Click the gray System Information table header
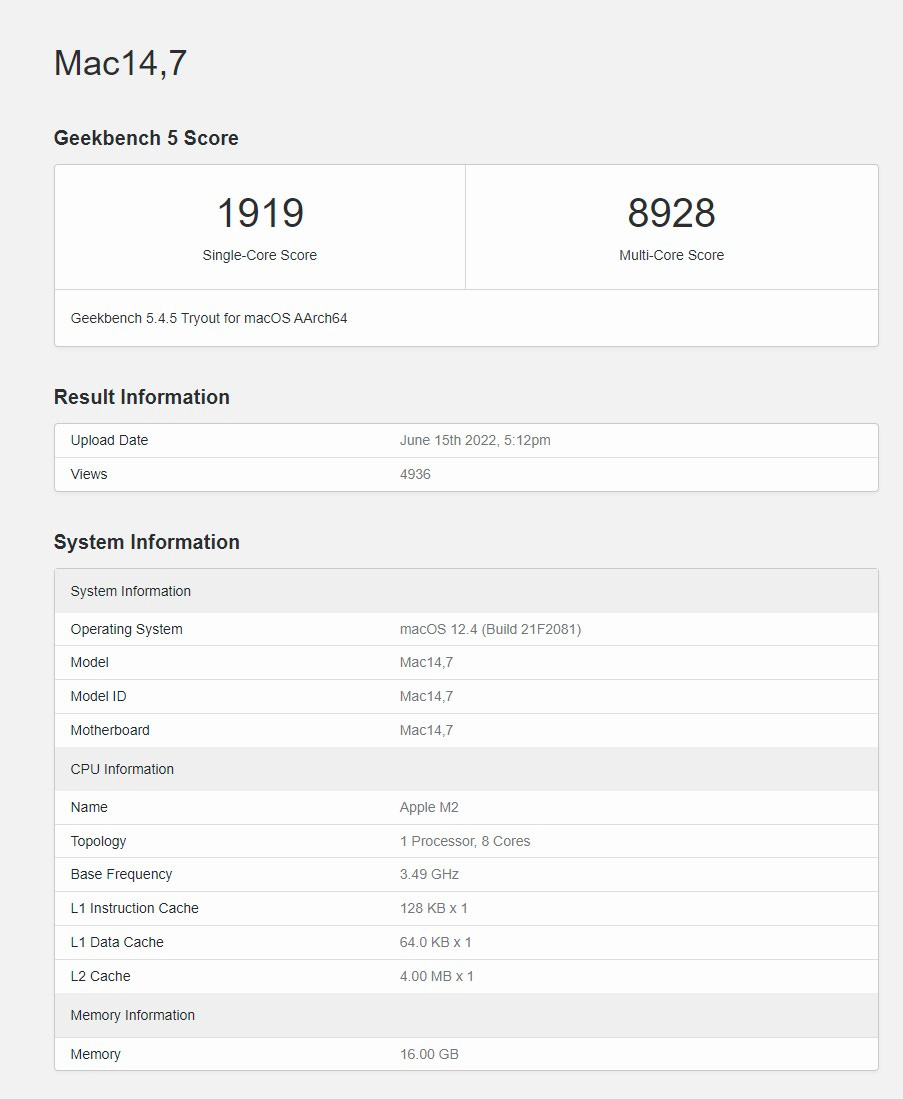Image resolution: width=903 pixels, height=1099 pixels. point(466,591)
